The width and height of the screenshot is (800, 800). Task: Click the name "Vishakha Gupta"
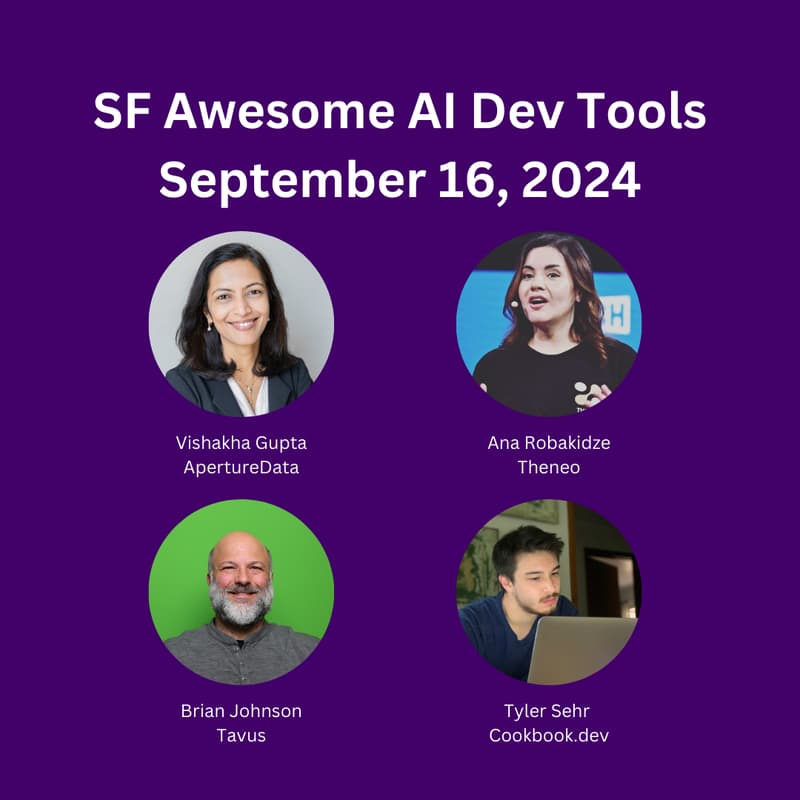pyautogui.click(x=241, y=442)
